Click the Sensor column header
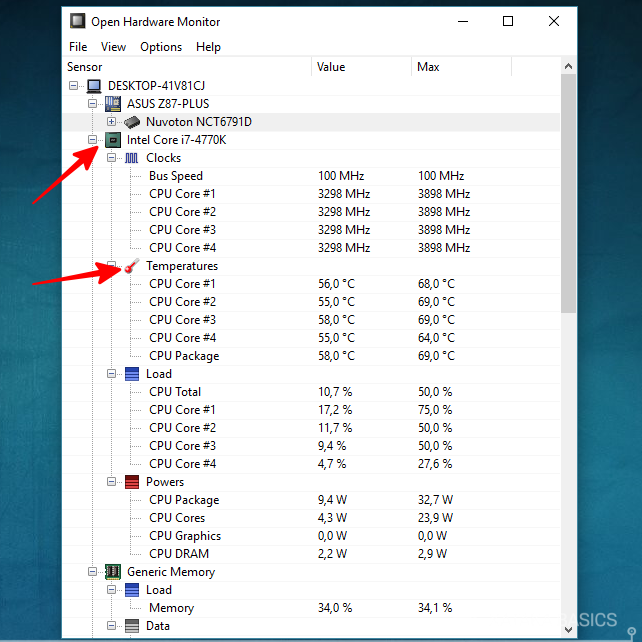The height and width of the screenshot is (642, 642). [x=187, y=67]
